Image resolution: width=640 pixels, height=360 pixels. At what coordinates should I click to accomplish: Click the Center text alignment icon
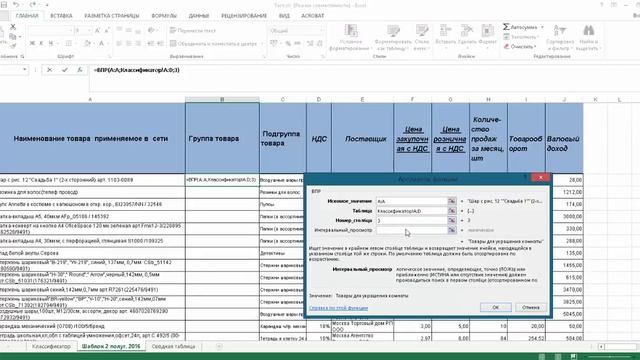tap(129, 43)
